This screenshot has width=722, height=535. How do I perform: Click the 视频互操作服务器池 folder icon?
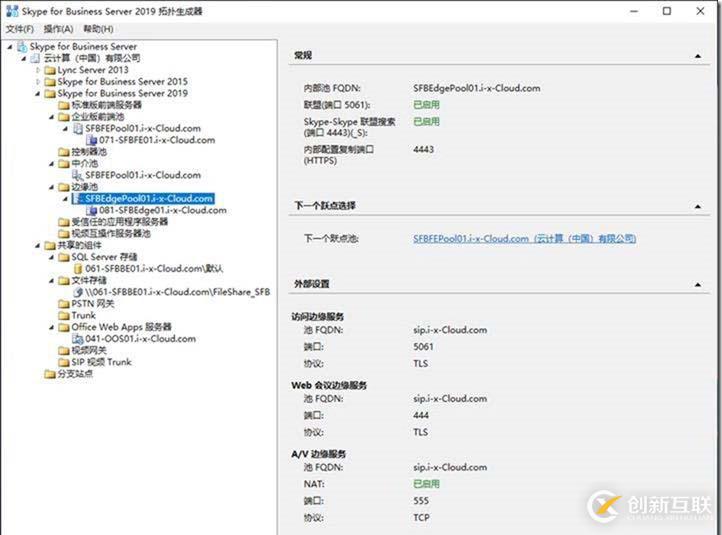click(x=64, y=233)
